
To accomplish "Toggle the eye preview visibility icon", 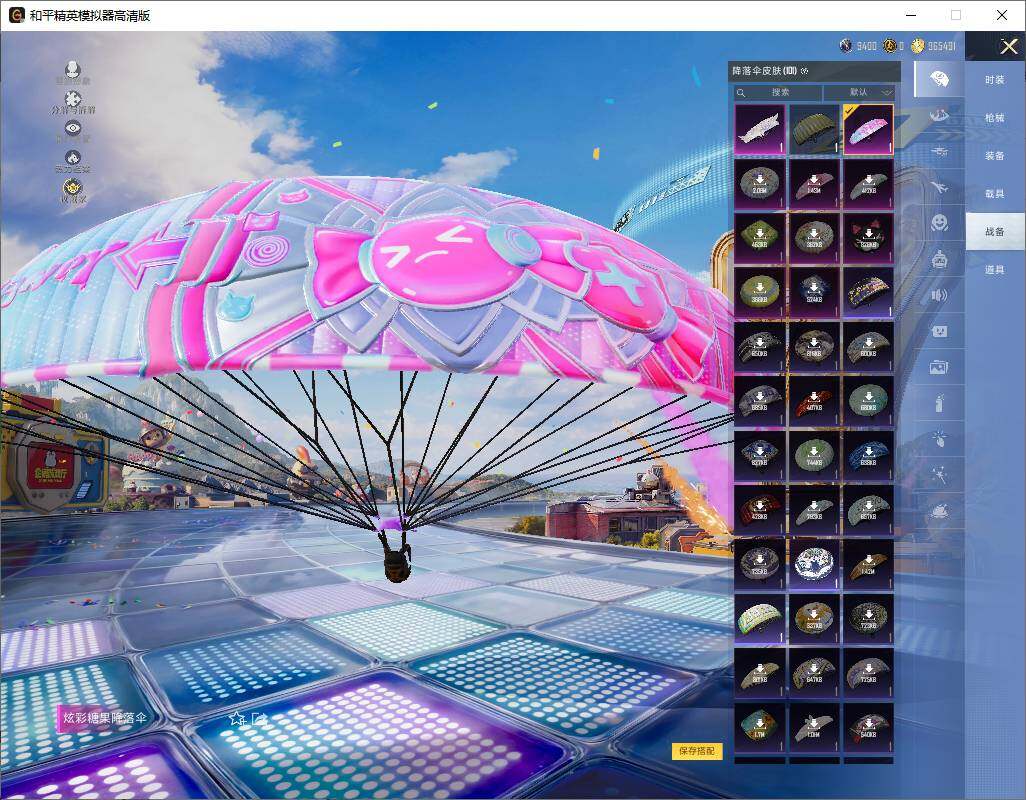I will (73, 128).
